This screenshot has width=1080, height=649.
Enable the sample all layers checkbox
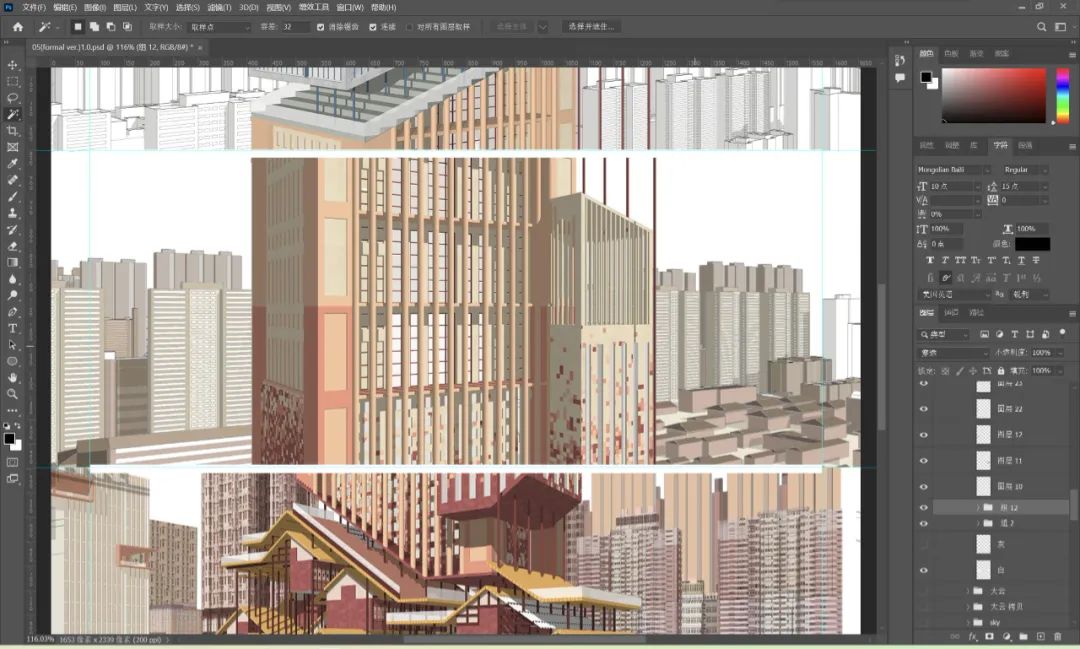click(409, 27)
